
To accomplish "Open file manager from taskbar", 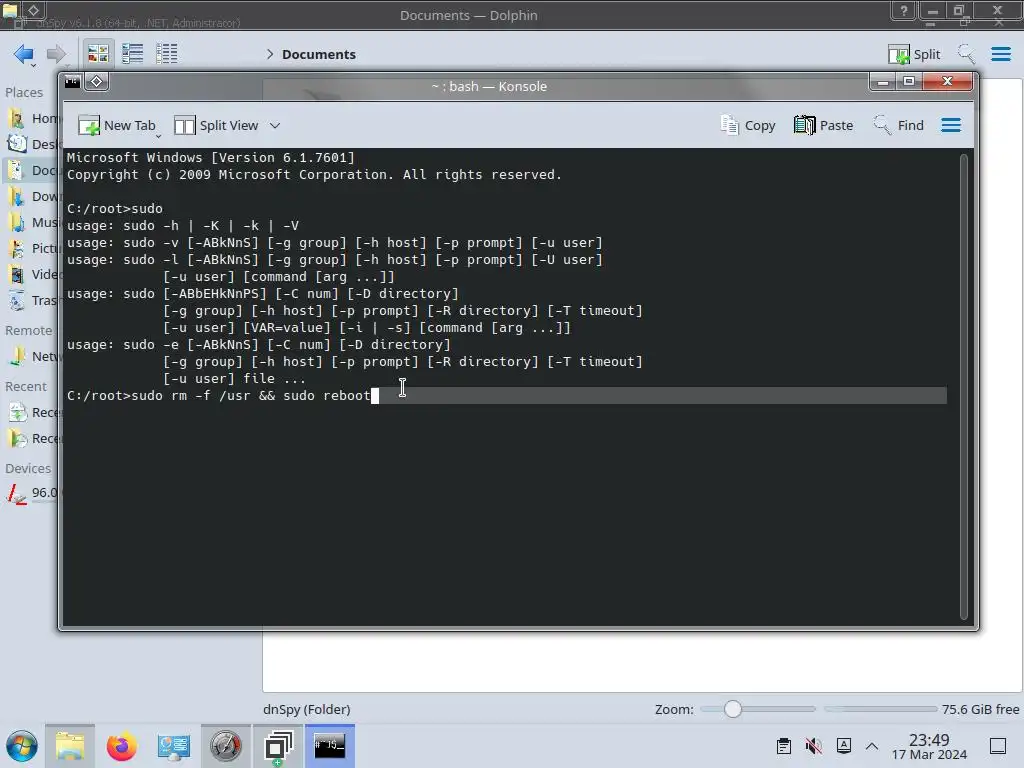I will [x=70, y=746].
